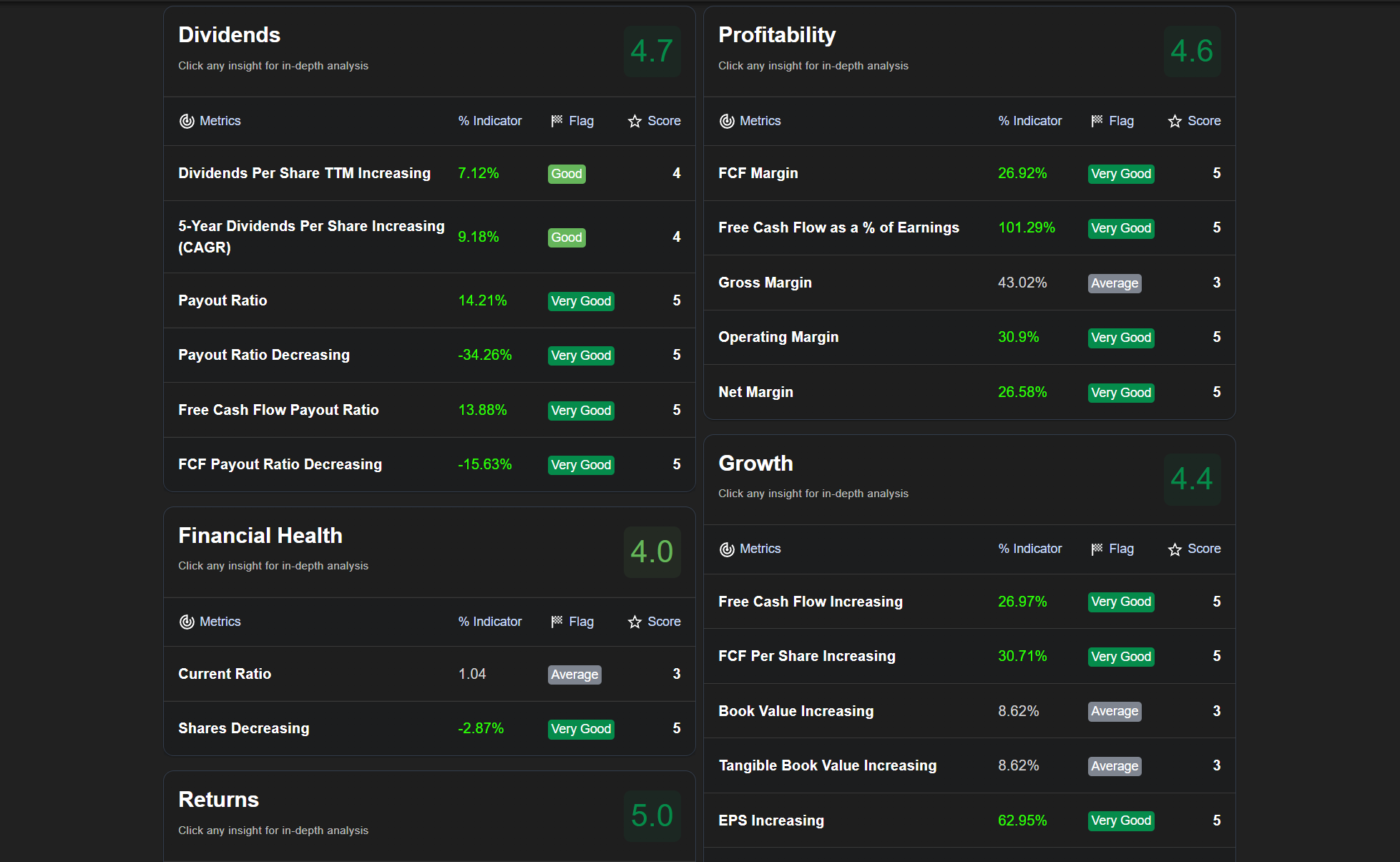Click the Returns 5.0 score badge
Screen dimensions: 1400x862
(652, 816)
